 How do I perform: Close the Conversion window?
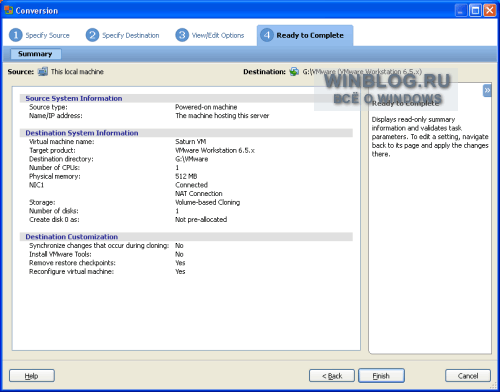pyautogui.click(x=490, y=10)
